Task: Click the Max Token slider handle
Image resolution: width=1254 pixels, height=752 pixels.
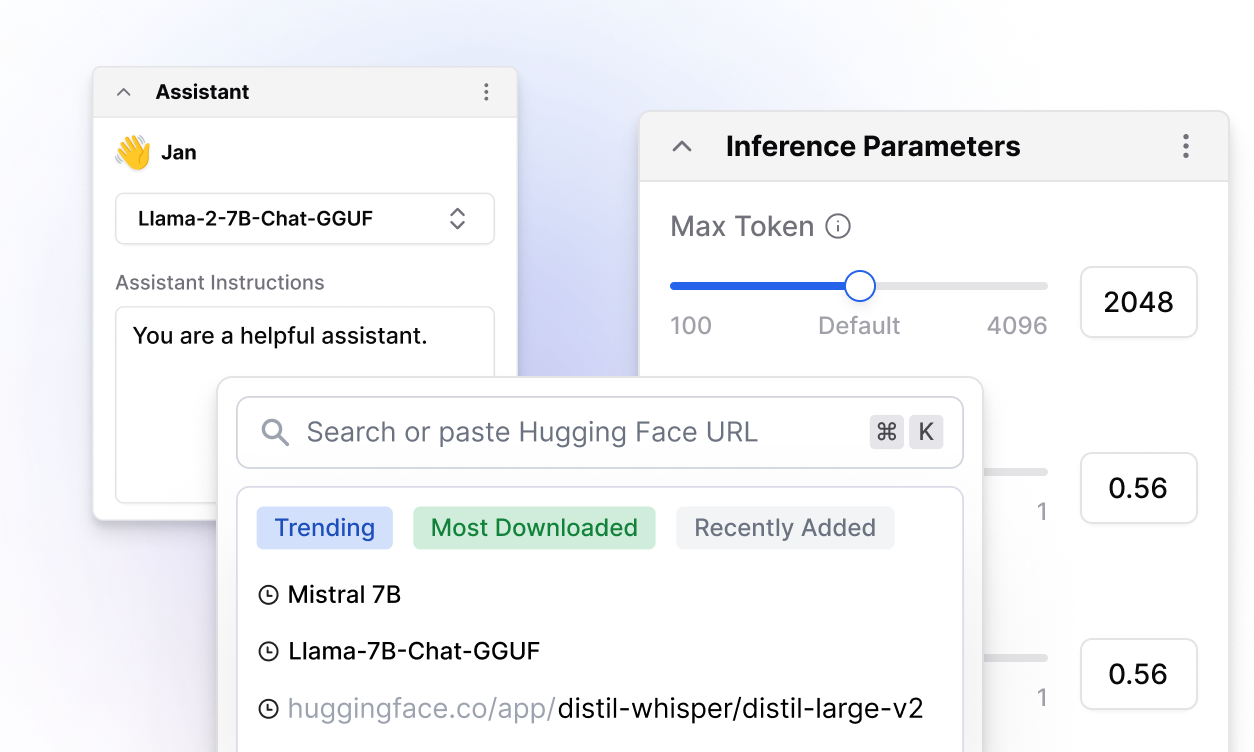Action: click(x=860, y=287)
